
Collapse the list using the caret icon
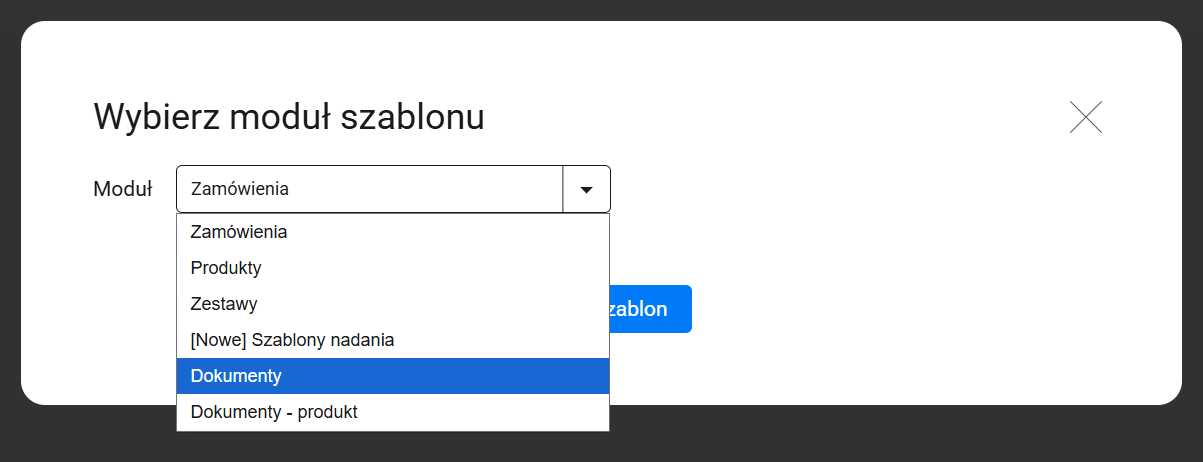[587, 189]
